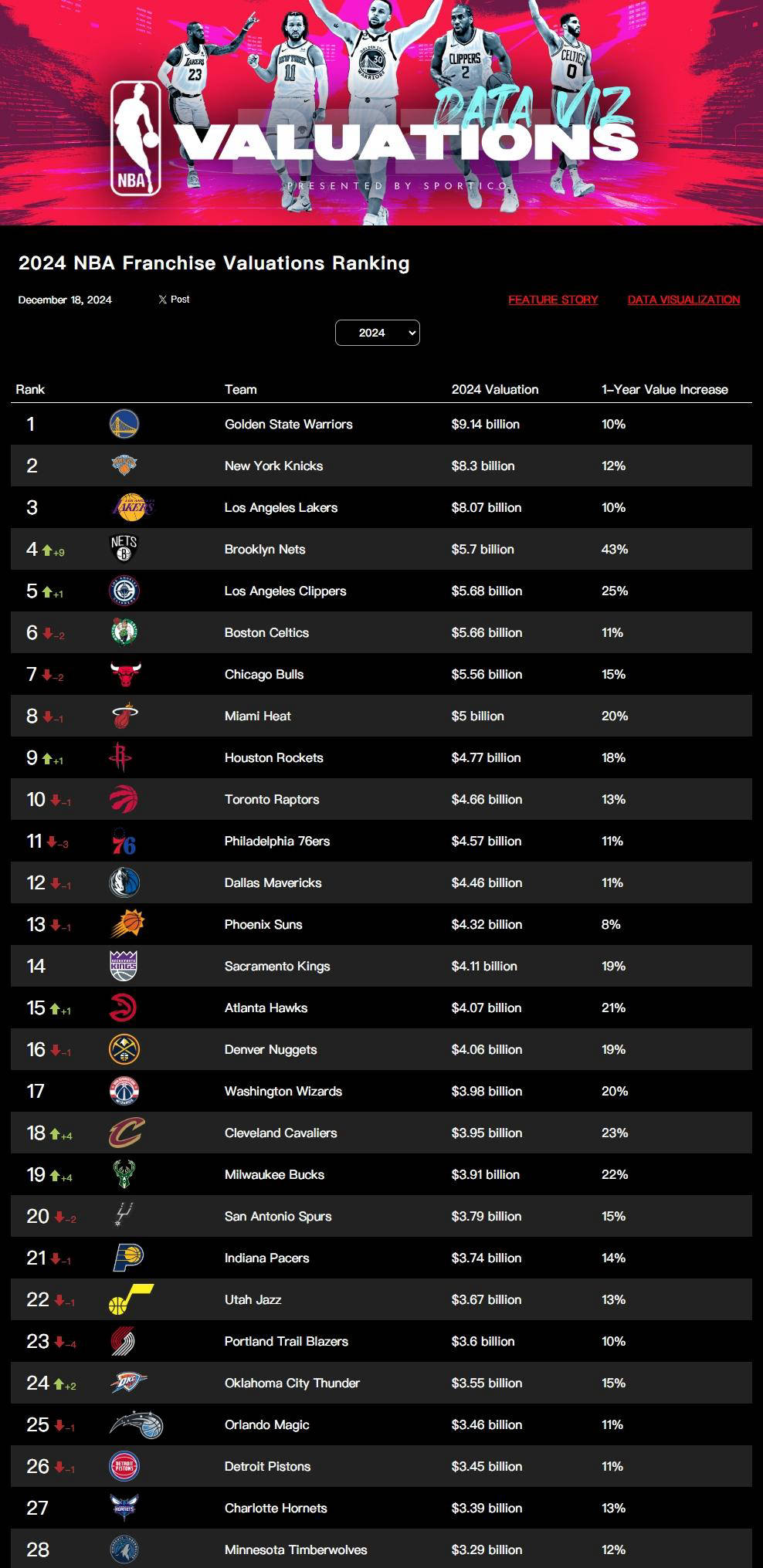Open the 2024 year dropdown
763x1568 pixels.
[378, 333]
